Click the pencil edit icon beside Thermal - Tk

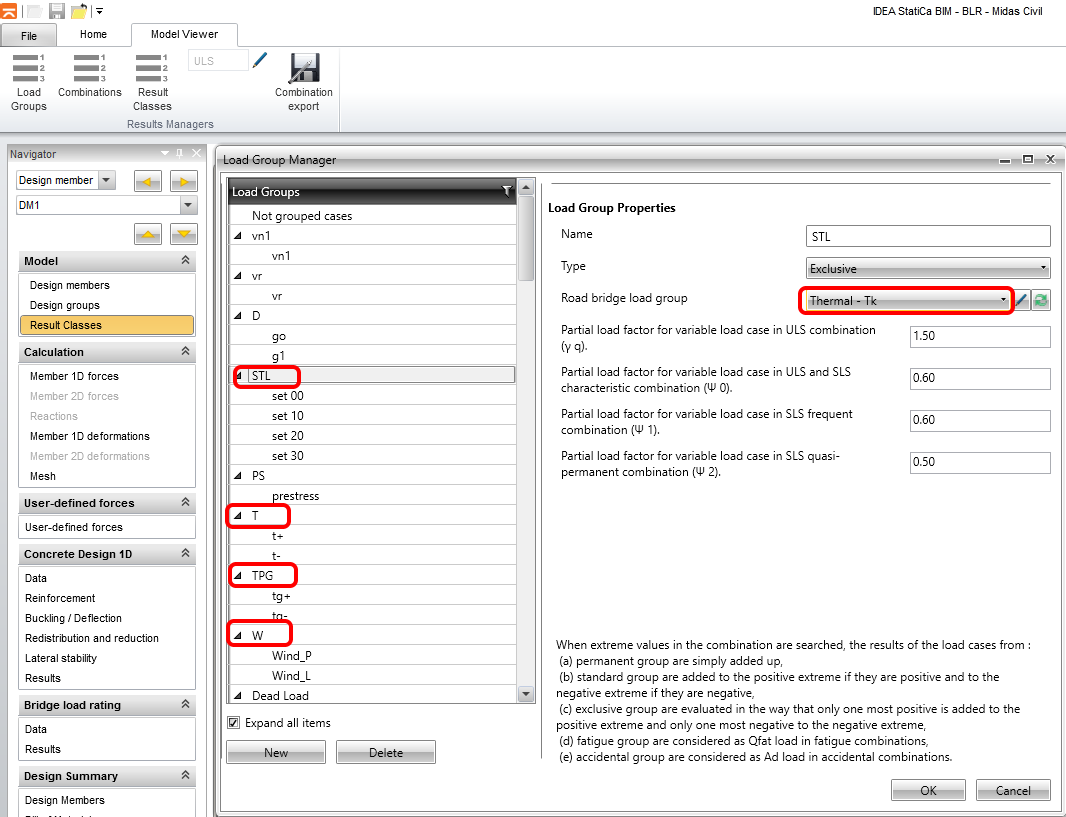pos(1023,300)
